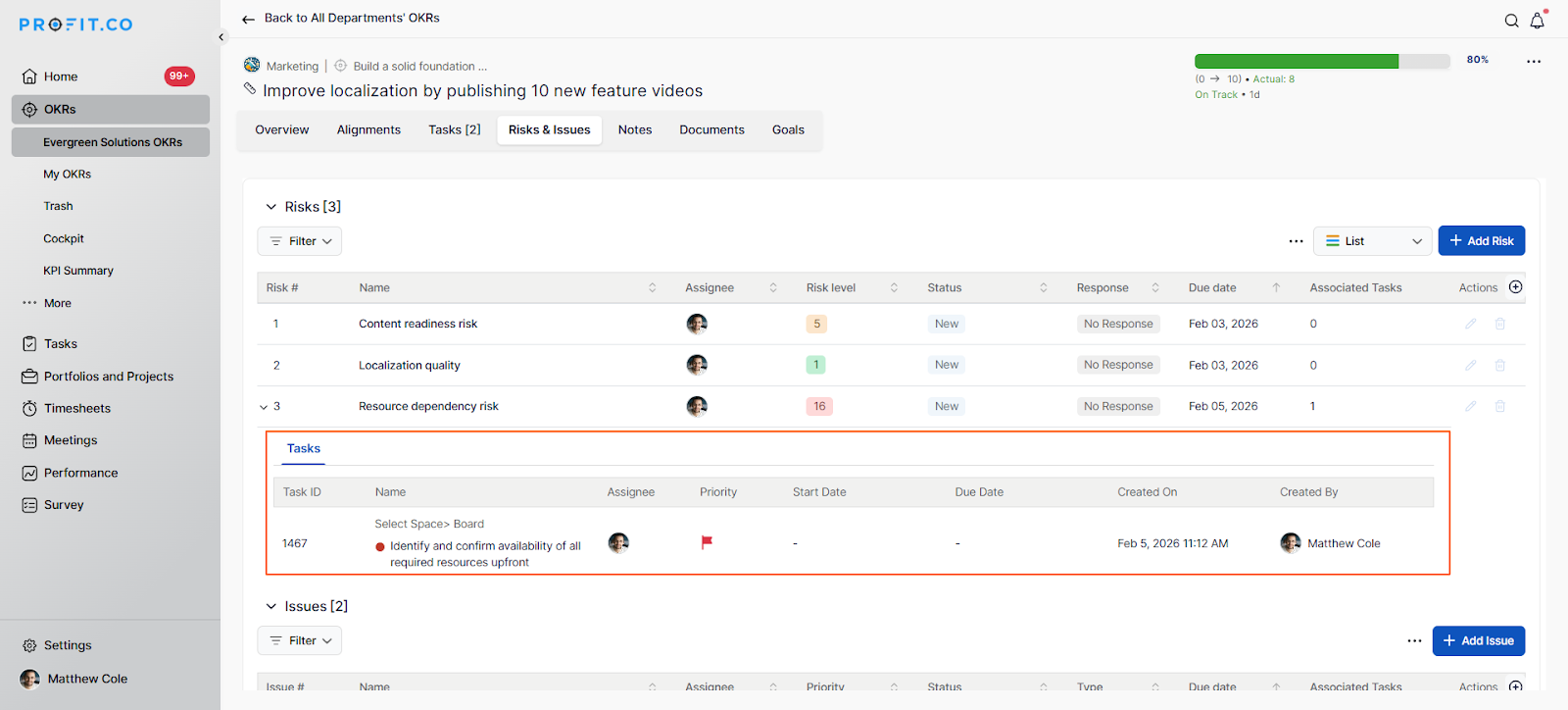Collapse the Risks section
Image resolution: width=1568 pixels, height=710 pixels.
pyautogui.click(x=271, y=207)
